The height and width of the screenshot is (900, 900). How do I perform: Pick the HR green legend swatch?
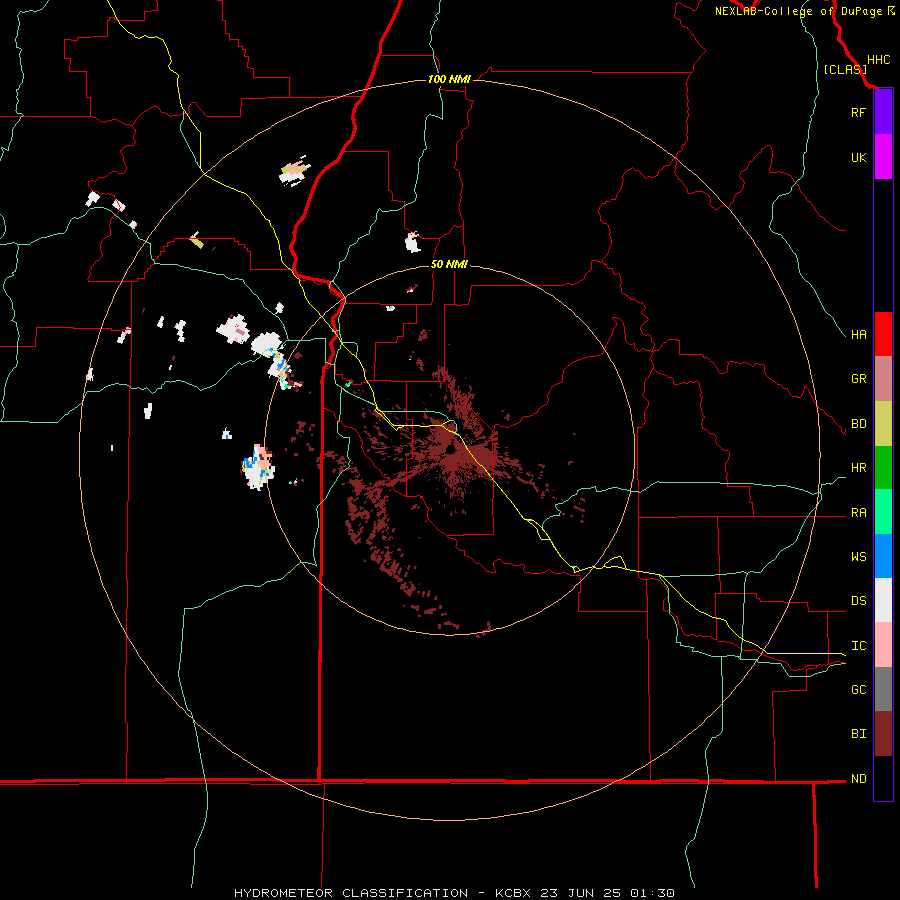(x=883, y=468)
